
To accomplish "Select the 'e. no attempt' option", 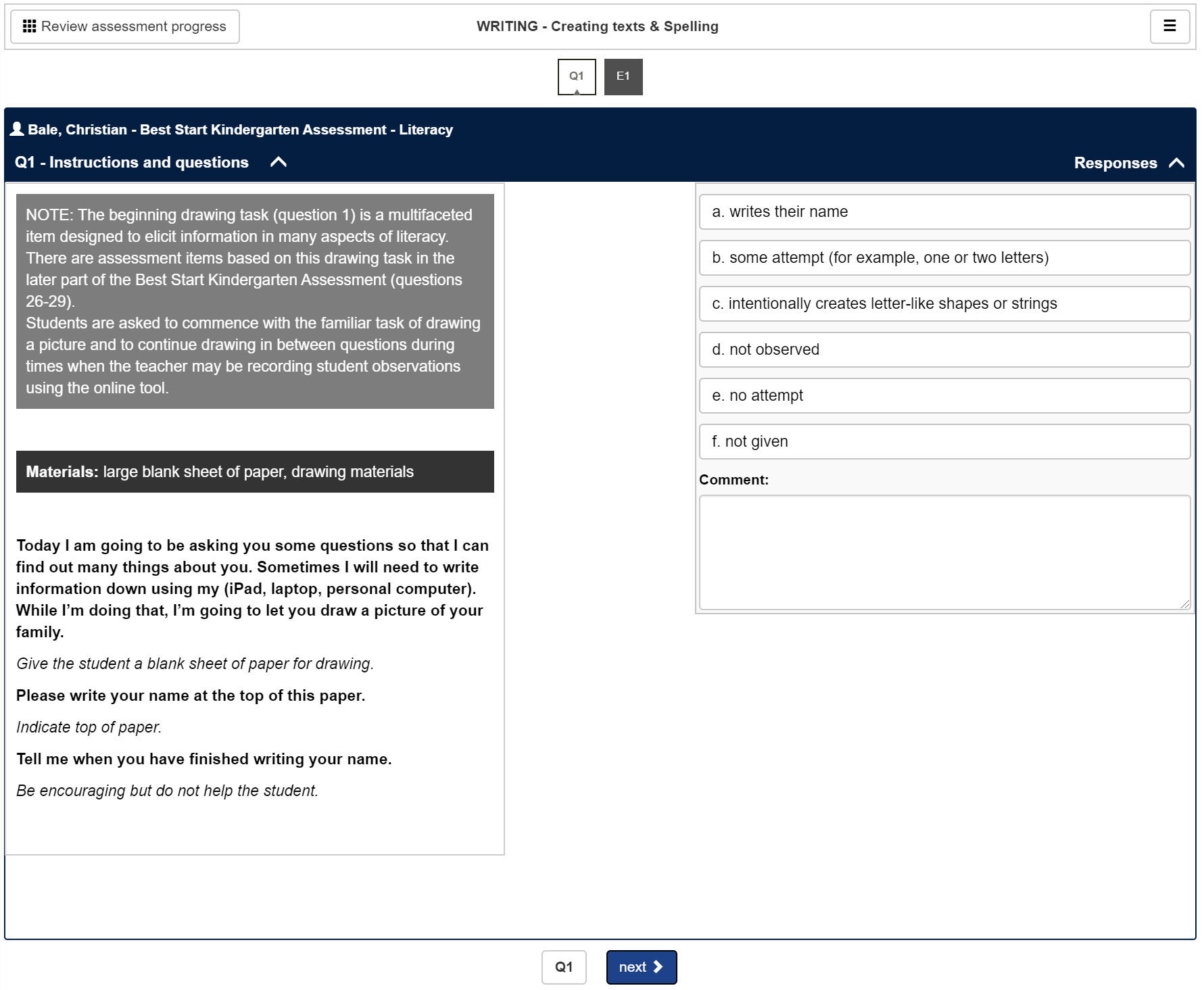I will 944,395.
